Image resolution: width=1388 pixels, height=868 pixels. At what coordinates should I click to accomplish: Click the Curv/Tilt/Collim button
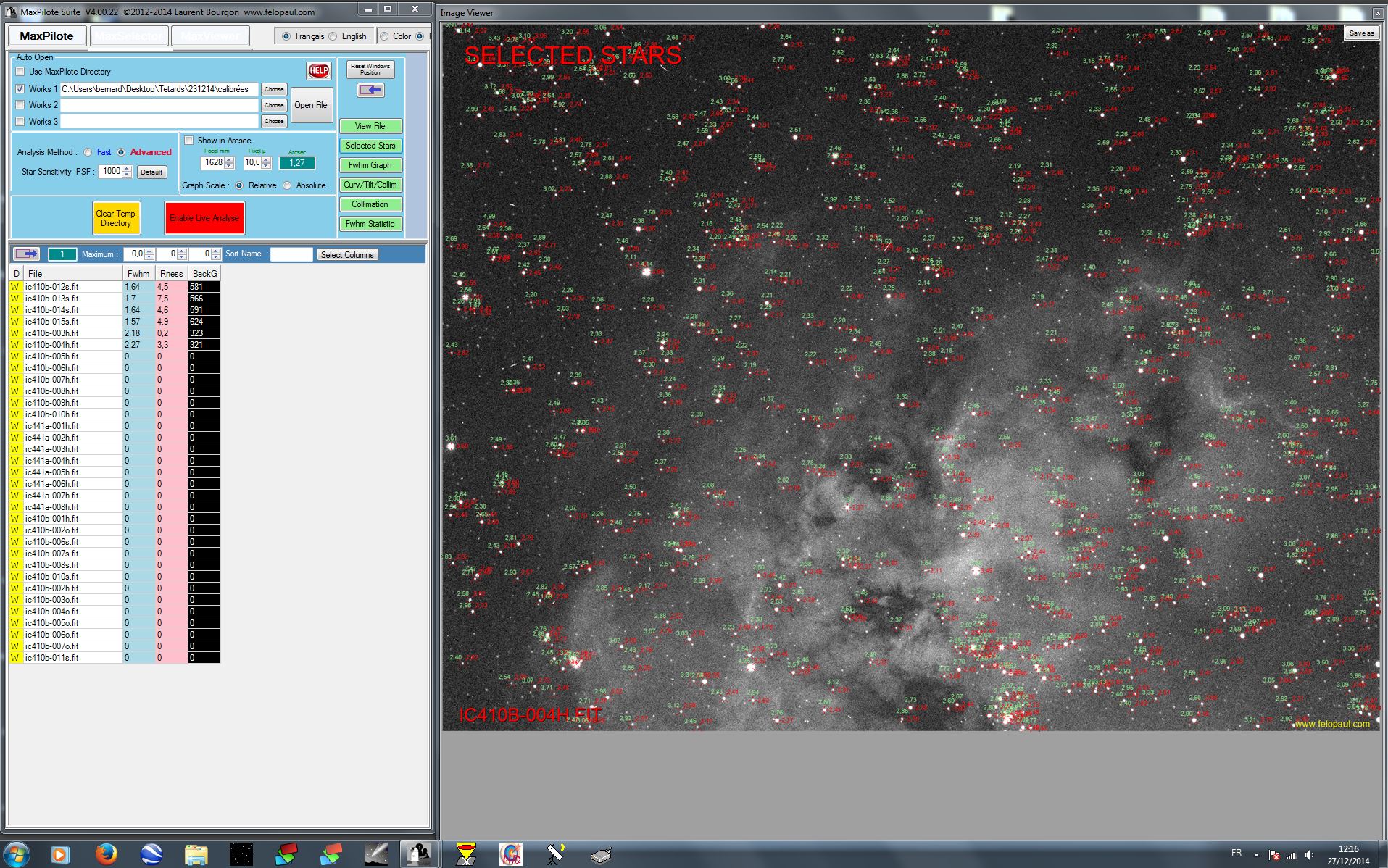tap(370, 185)
